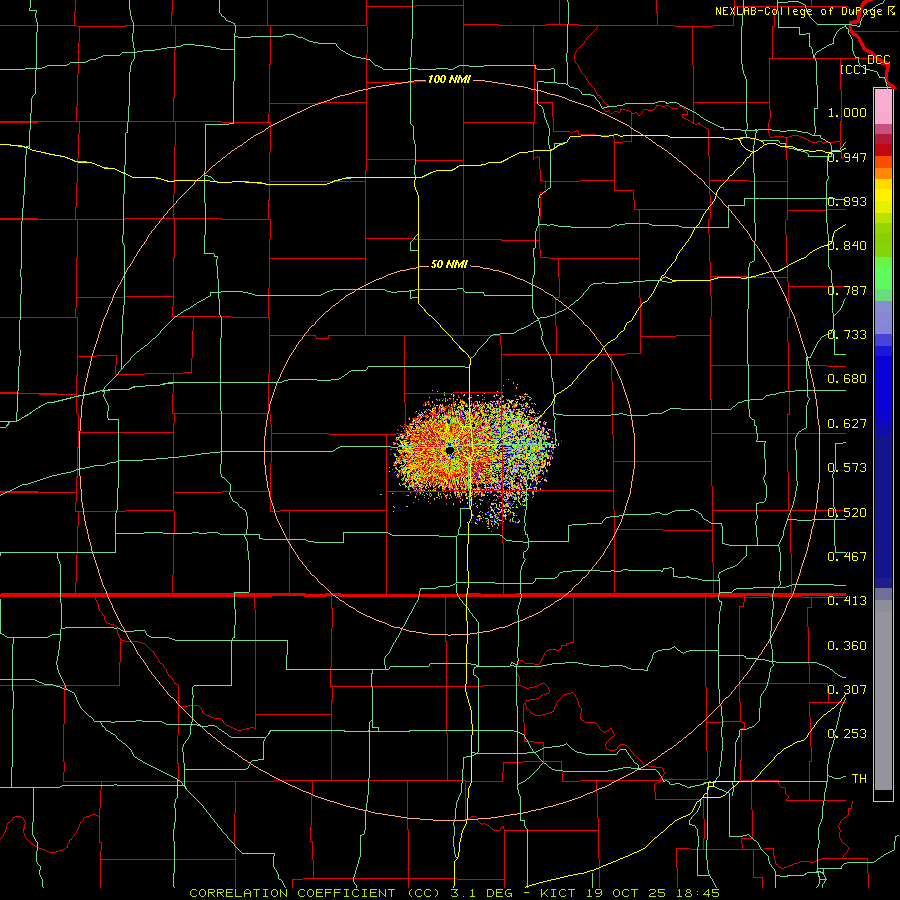Click the 0.893 scale label
900x900 pixels.
coord(847,201)
